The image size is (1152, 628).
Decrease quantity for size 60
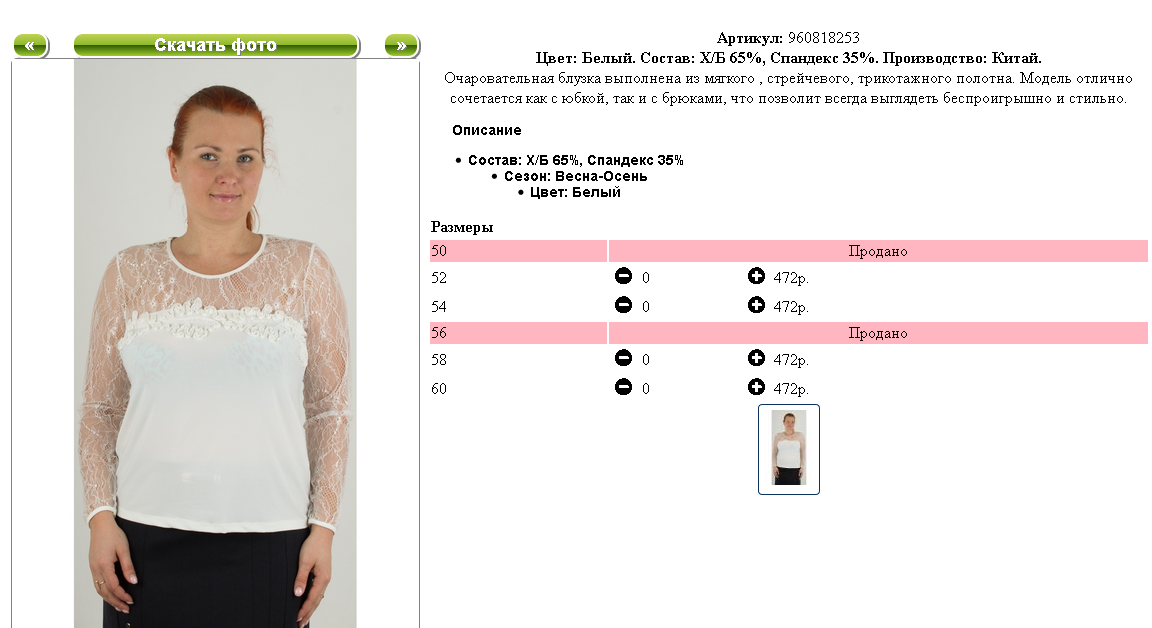click(x=623, y=386)
